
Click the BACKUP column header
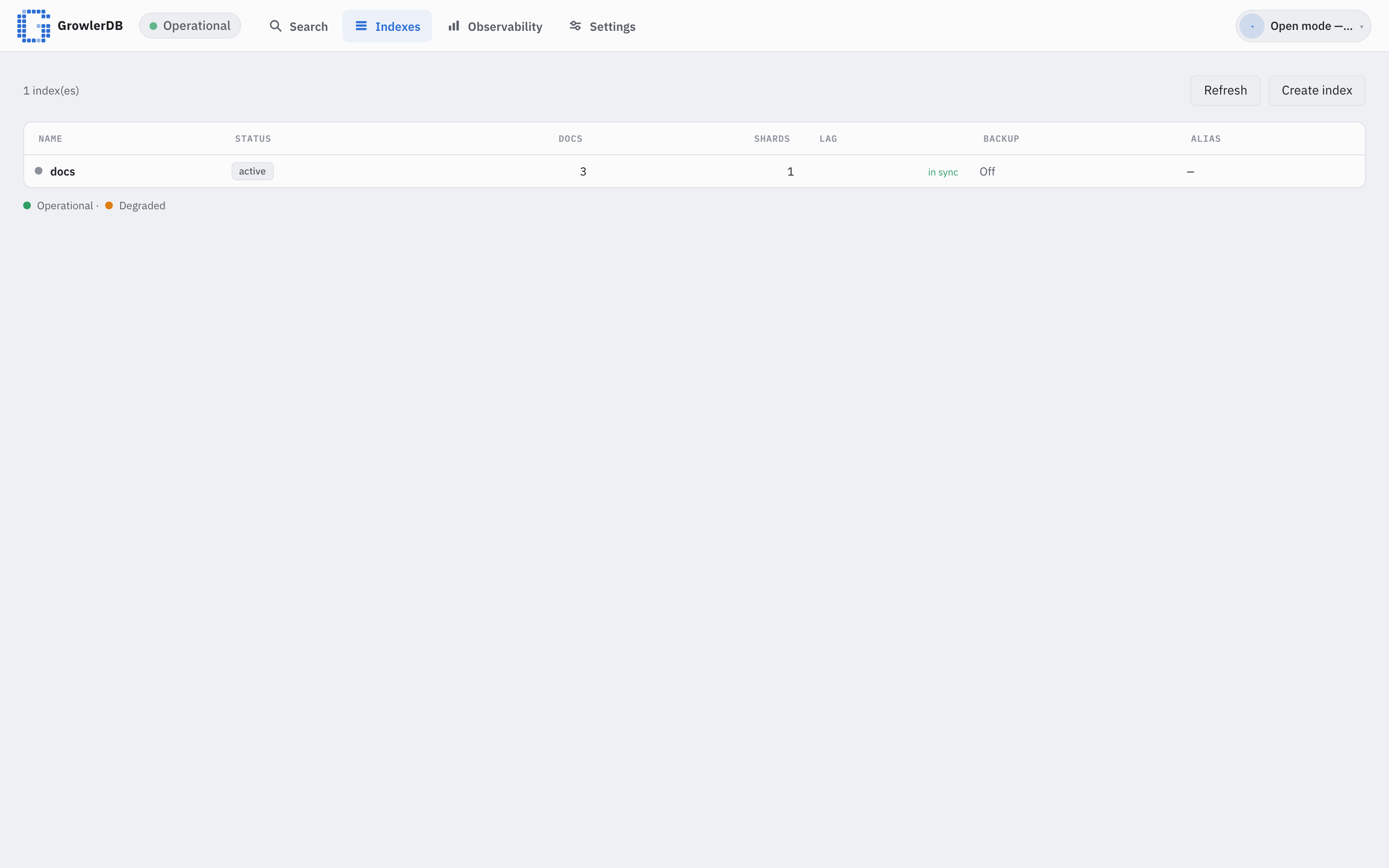[x=1001, y=139]
